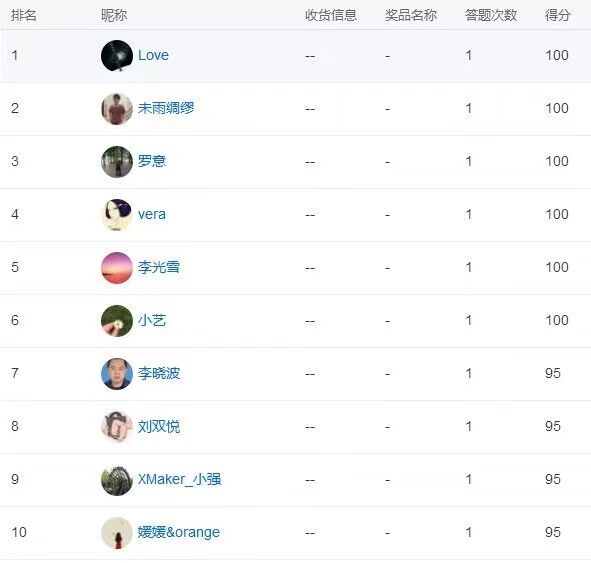Click 媛媛&orange's avatar
Viewport: 591px width, 563px height.
tap(117, 532)
